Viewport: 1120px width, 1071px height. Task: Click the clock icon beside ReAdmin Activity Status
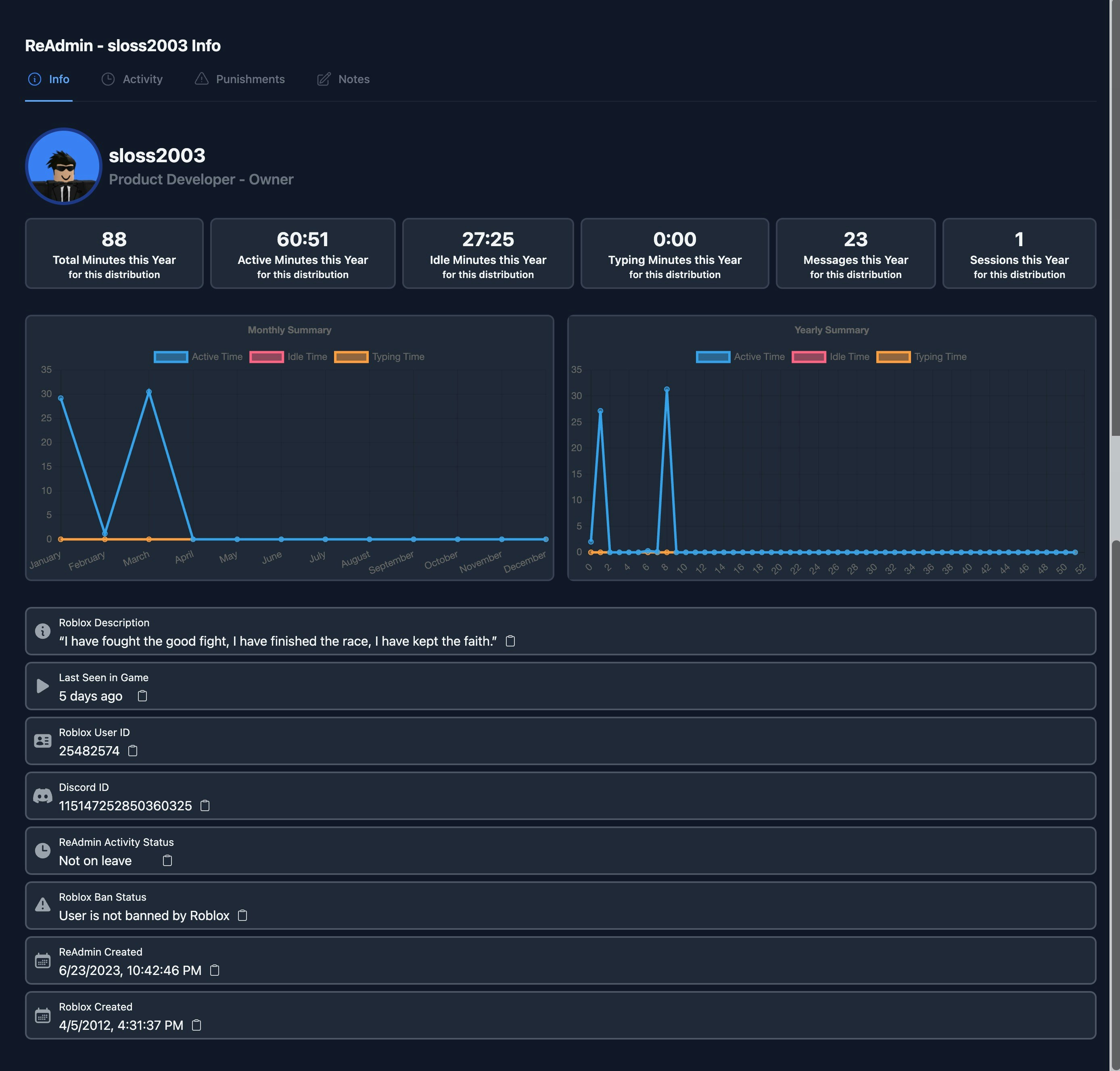coord(43,850)
